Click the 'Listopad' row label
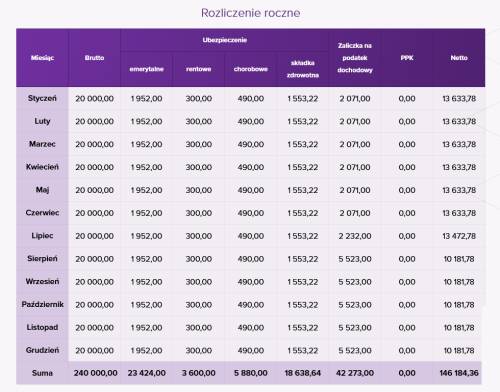The width and height of the screenshot is (500, 392). pos(42,327)
